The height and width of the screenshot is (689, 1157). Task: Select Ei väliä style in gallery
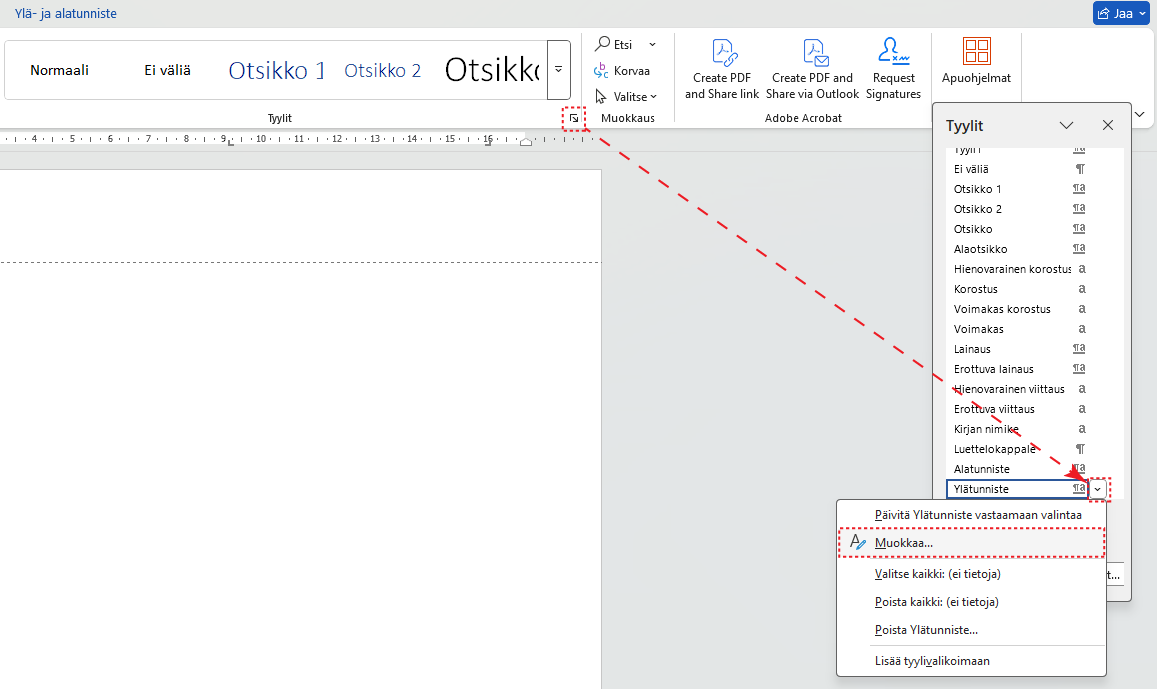(x=167, y=70)
